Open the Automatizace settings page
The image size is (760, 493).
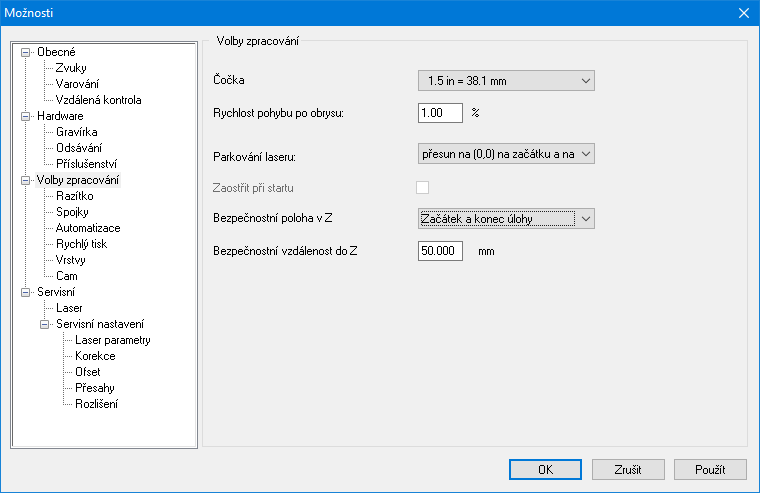tap(87, 228)
